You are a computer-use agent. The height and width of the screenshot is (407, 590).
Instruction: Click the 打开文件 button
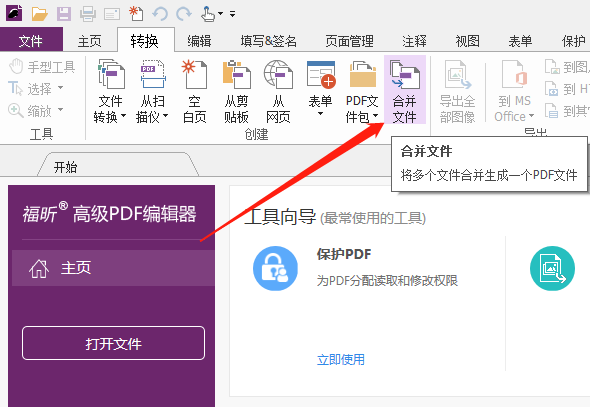113,343
